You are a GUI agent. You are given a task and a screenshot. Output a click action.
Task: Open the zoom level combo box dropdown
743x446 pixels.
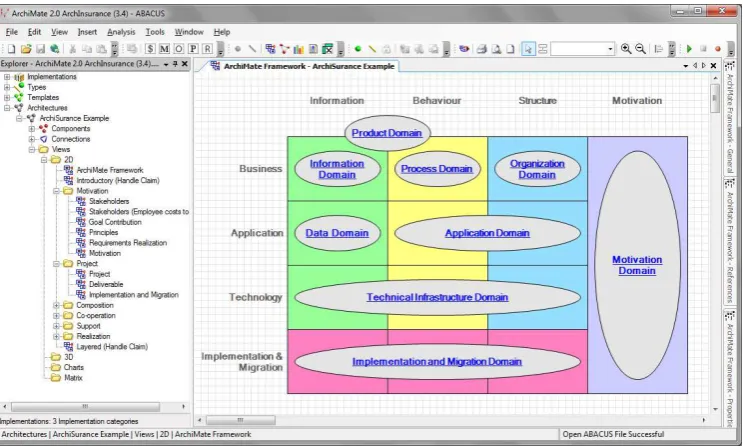(x=610, y=49)
